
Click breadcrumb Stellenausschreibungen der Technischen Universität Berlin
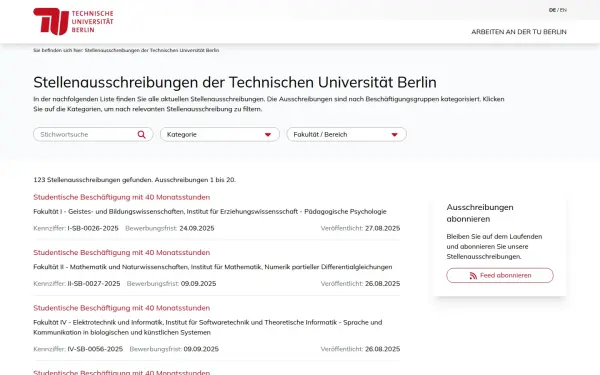point(152,50)
